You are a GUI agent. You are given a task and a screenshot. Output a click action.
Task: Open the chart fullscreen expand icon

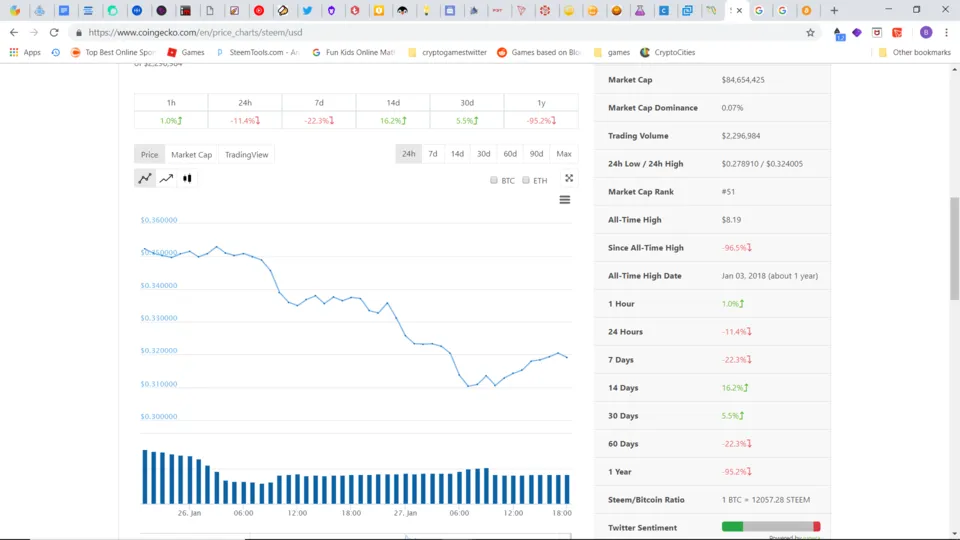pyautogui.click(x=569, y=178)
